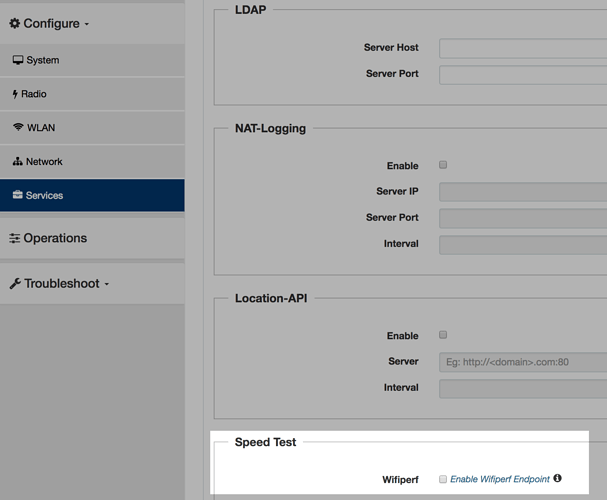Tick the Enable Wifiperf Endpoint checkbox
Screen dimensions: 607x500
[x=443, y=479]
